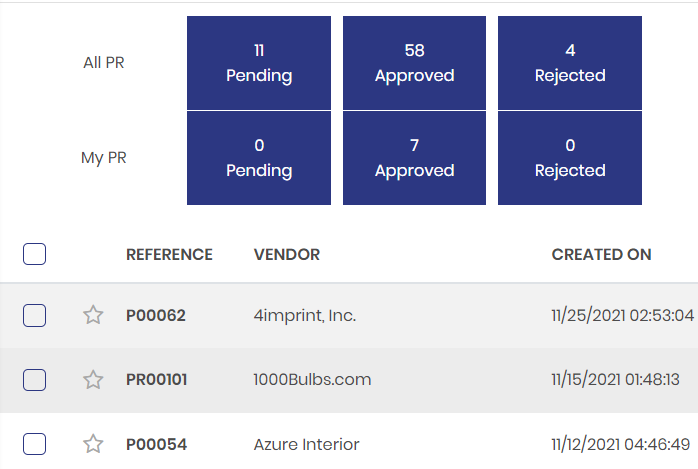The height and width of the screenshot is (469, 698).
Task: Select the P00062 row checkbox
Action: [x=34, y=316]
